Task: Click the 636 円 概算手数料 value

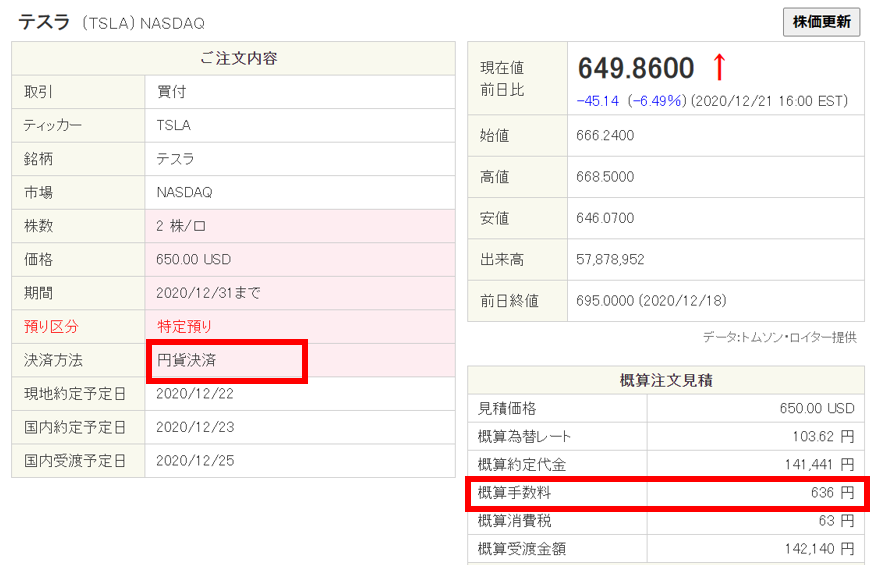Action: point(832,492)
